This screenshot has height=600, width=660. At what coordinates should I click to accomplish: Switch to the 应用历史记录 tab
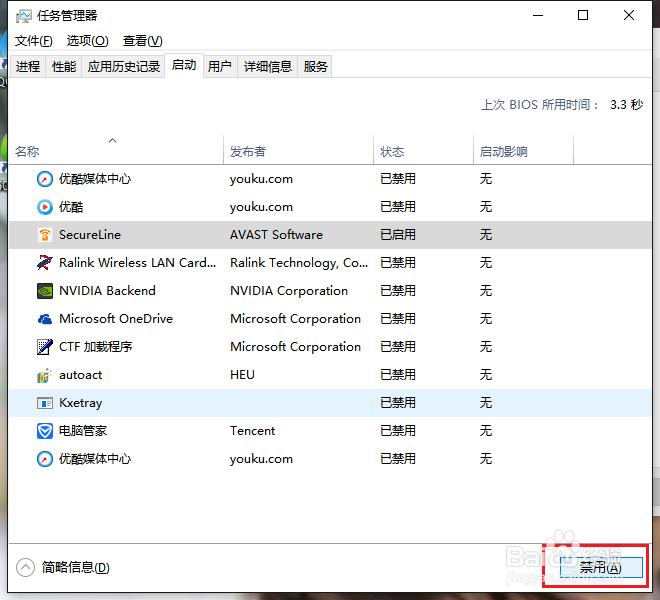(x=123, y=67)
